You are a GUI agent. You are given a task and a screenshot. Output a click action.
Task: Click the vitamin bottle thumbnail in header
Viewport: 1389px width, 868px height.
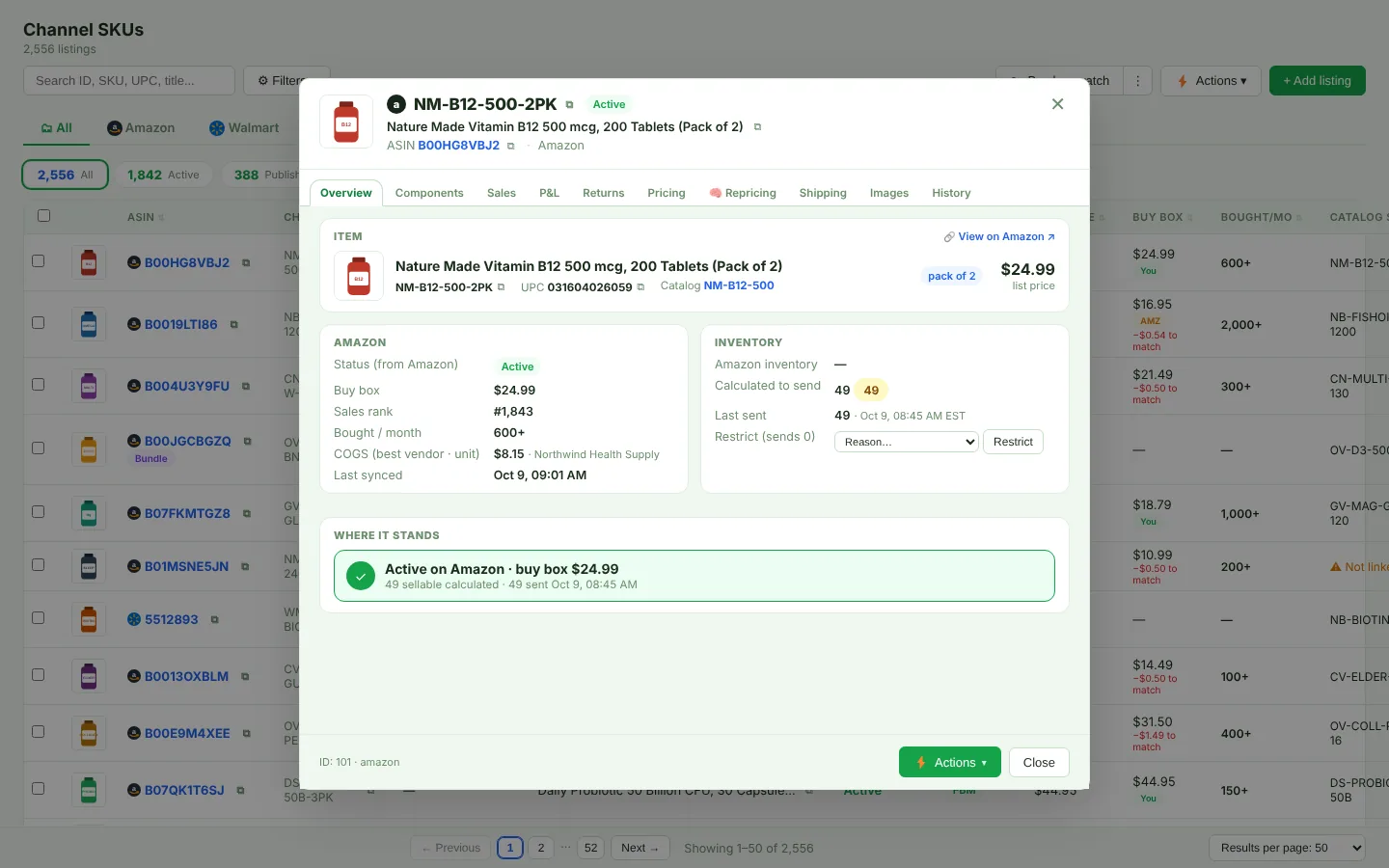[x=346, y=122]
